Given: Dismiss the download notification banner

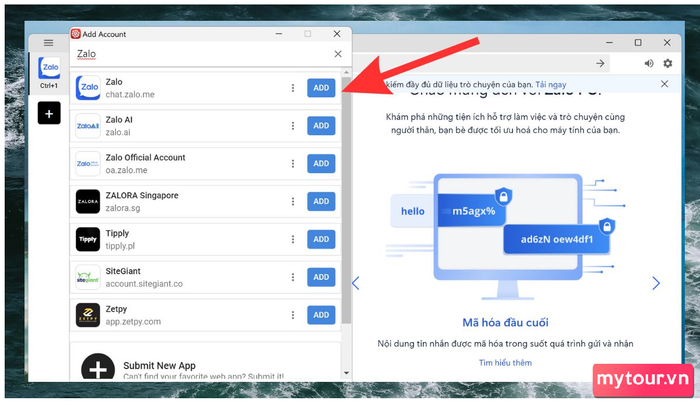Looking at the screenshot, I should pos(664,84).
